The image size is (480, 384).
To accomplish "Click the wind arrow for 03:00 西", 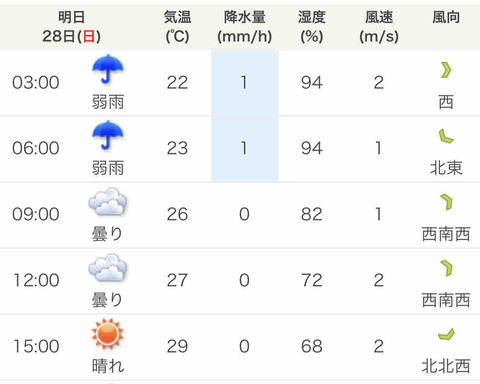I will coord(446,70).
